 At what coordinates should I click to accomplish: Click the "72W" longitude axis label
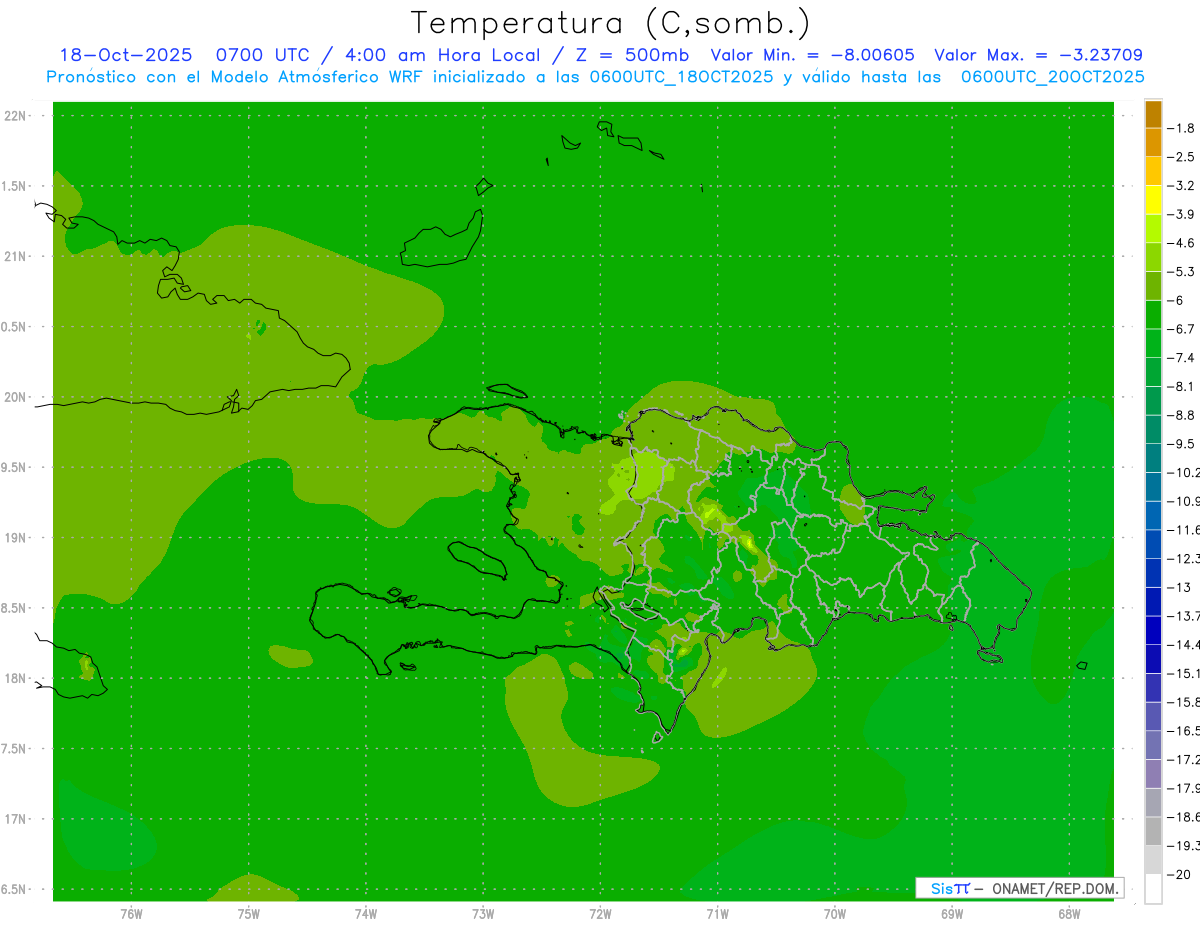tap(600, 914)
